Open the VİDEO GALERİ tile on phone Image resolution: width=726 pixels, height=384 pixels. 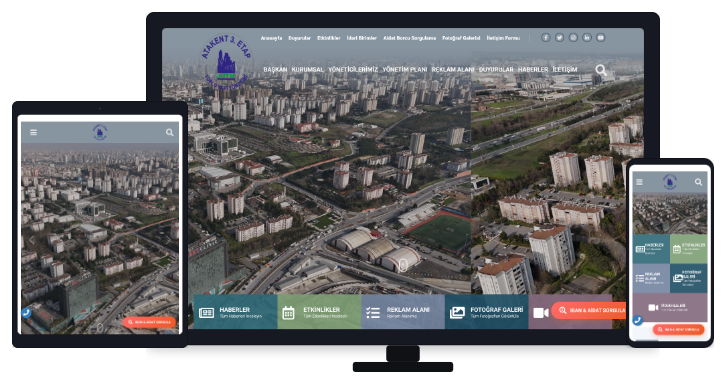(x=670, y=308)
